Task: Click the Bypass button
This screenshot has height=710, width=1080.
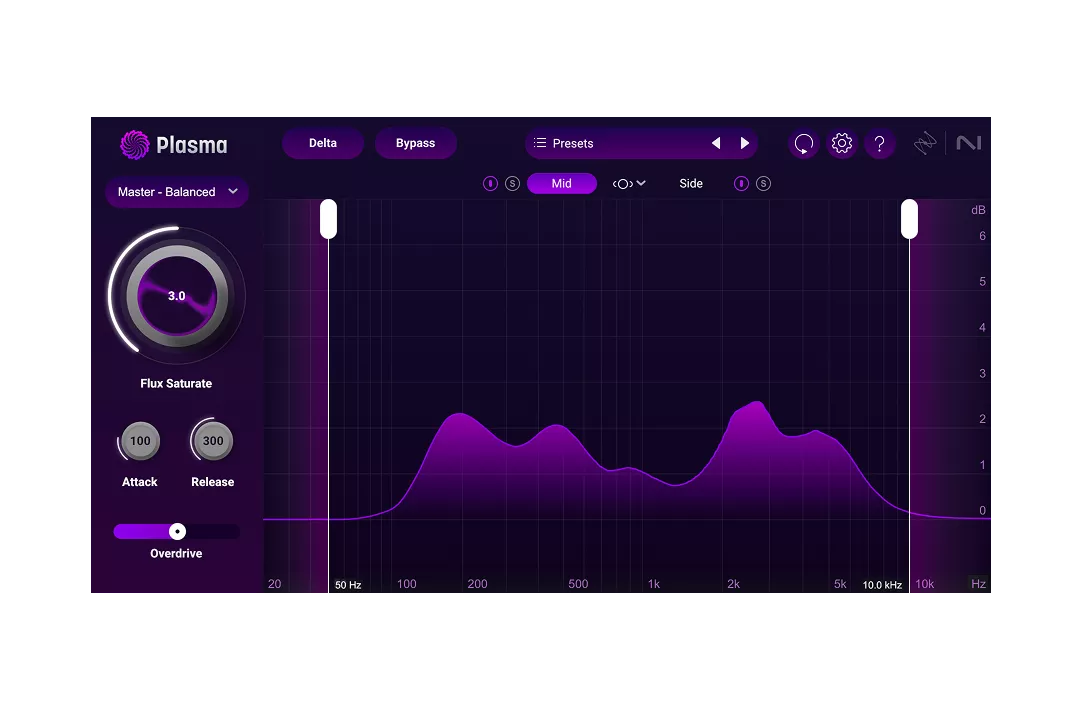Action: (415, 143)
